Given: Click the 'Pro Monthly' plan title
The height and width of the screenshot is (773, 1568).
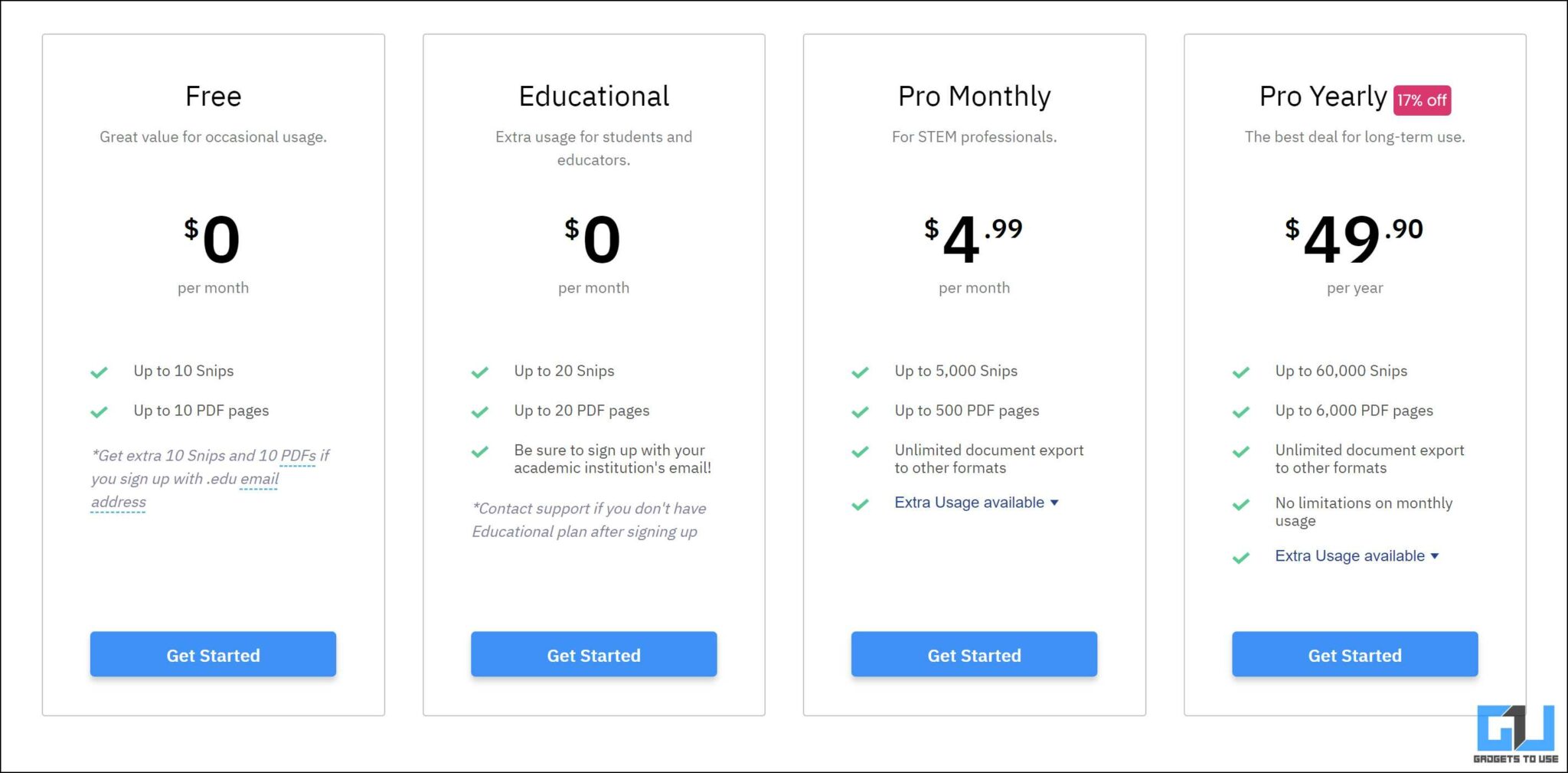Looking at the screenshot, I should coord(974,97).
